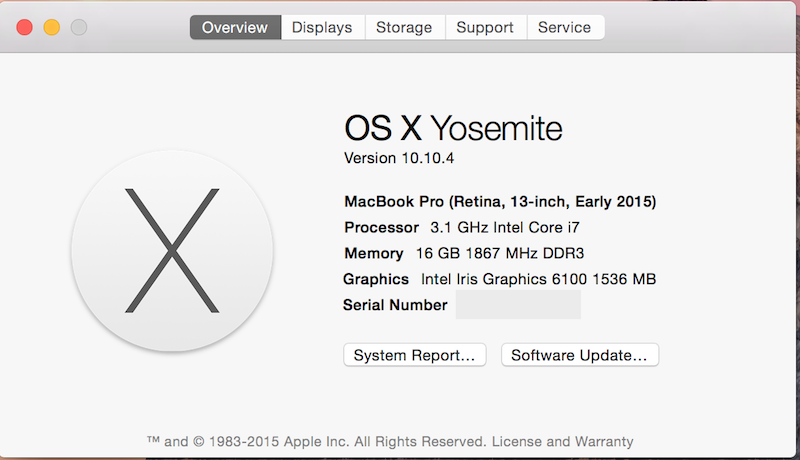800x460 pixels.
Task: Click Version 10.10.4 to reveal build number
Action: [x=399, y=158]
